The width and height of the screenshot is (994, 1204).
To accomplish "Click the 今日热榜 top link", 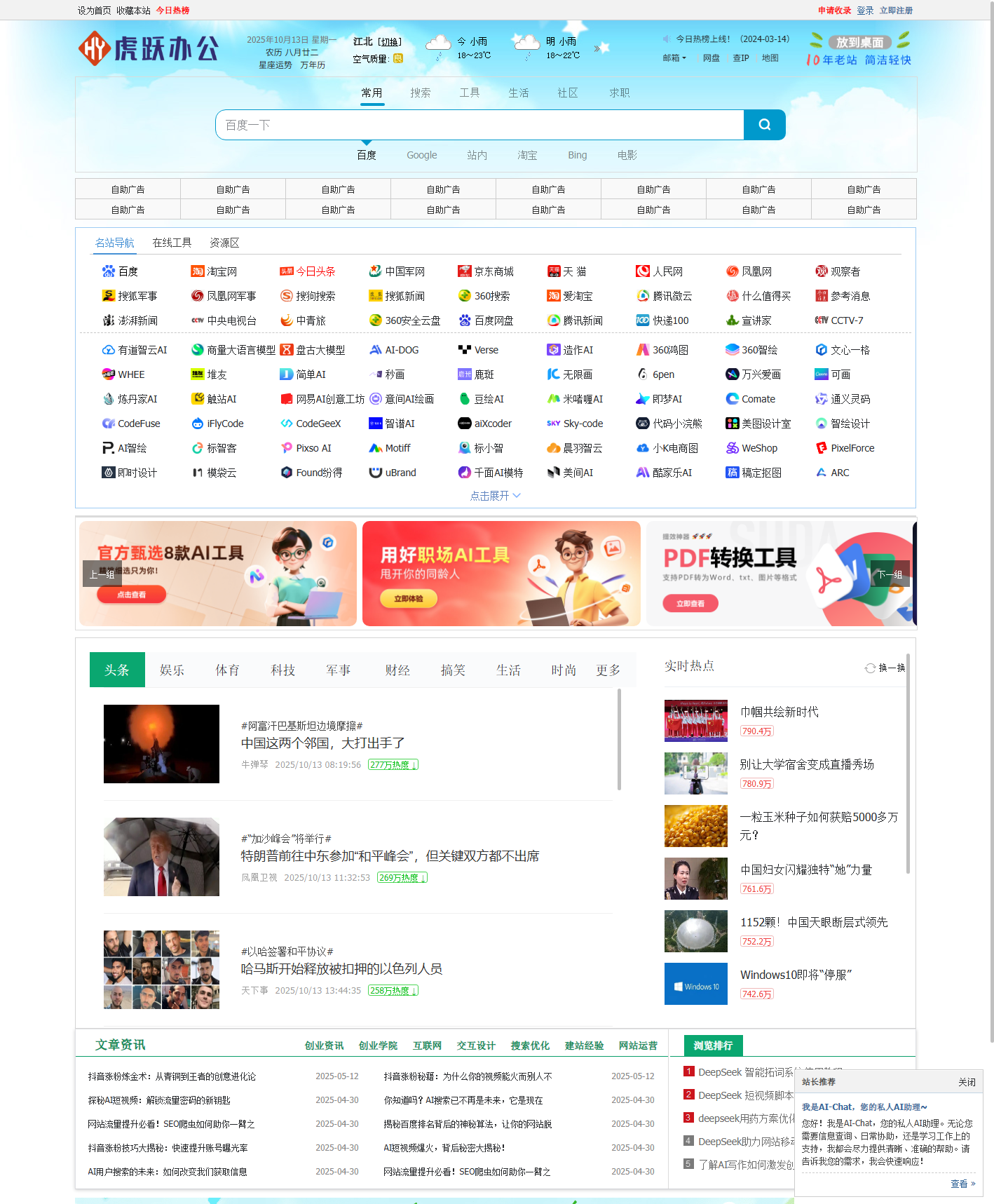I will point(172,11).
